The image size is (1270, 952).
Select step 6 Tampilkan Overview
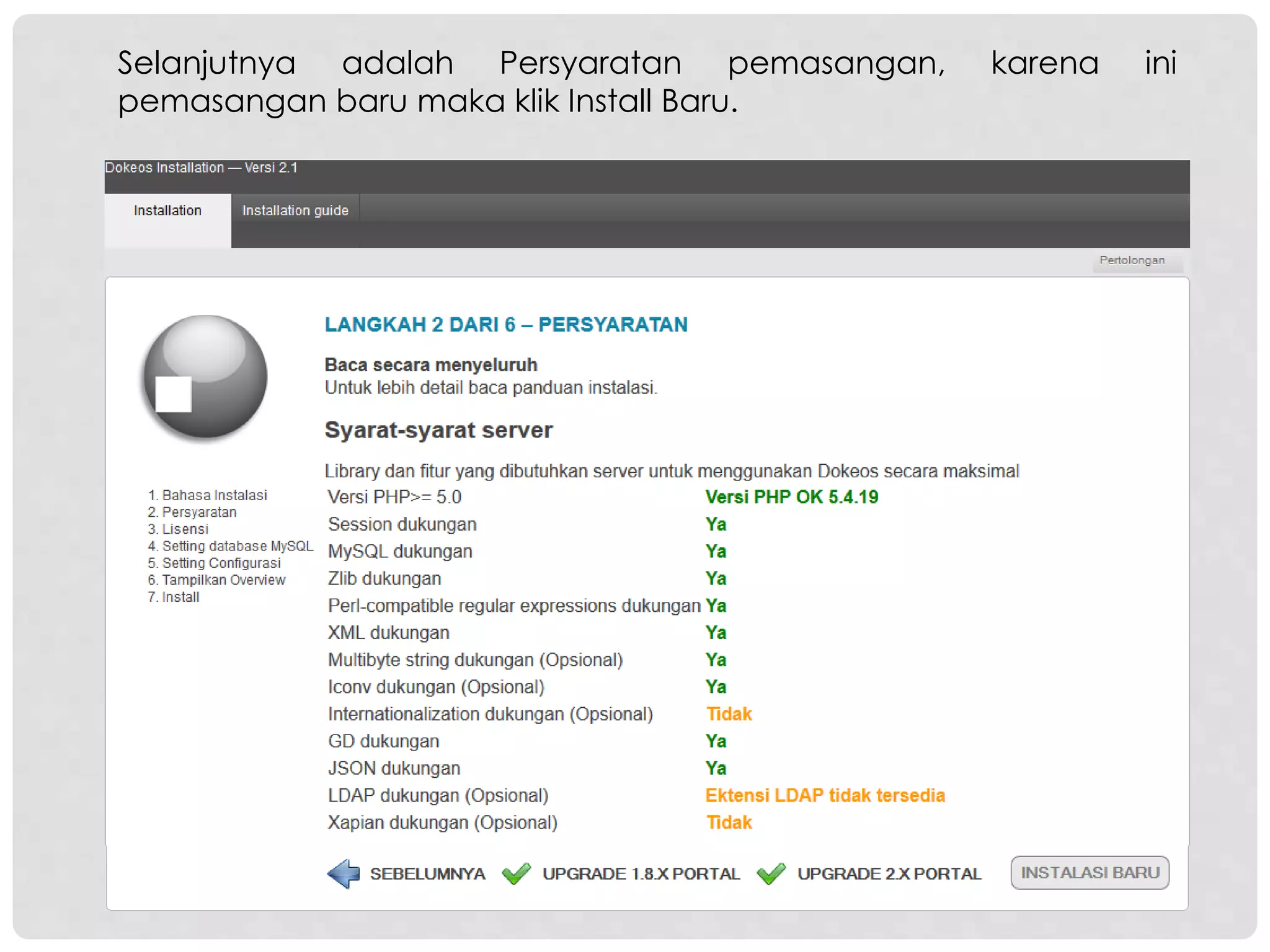pos(217,580)
